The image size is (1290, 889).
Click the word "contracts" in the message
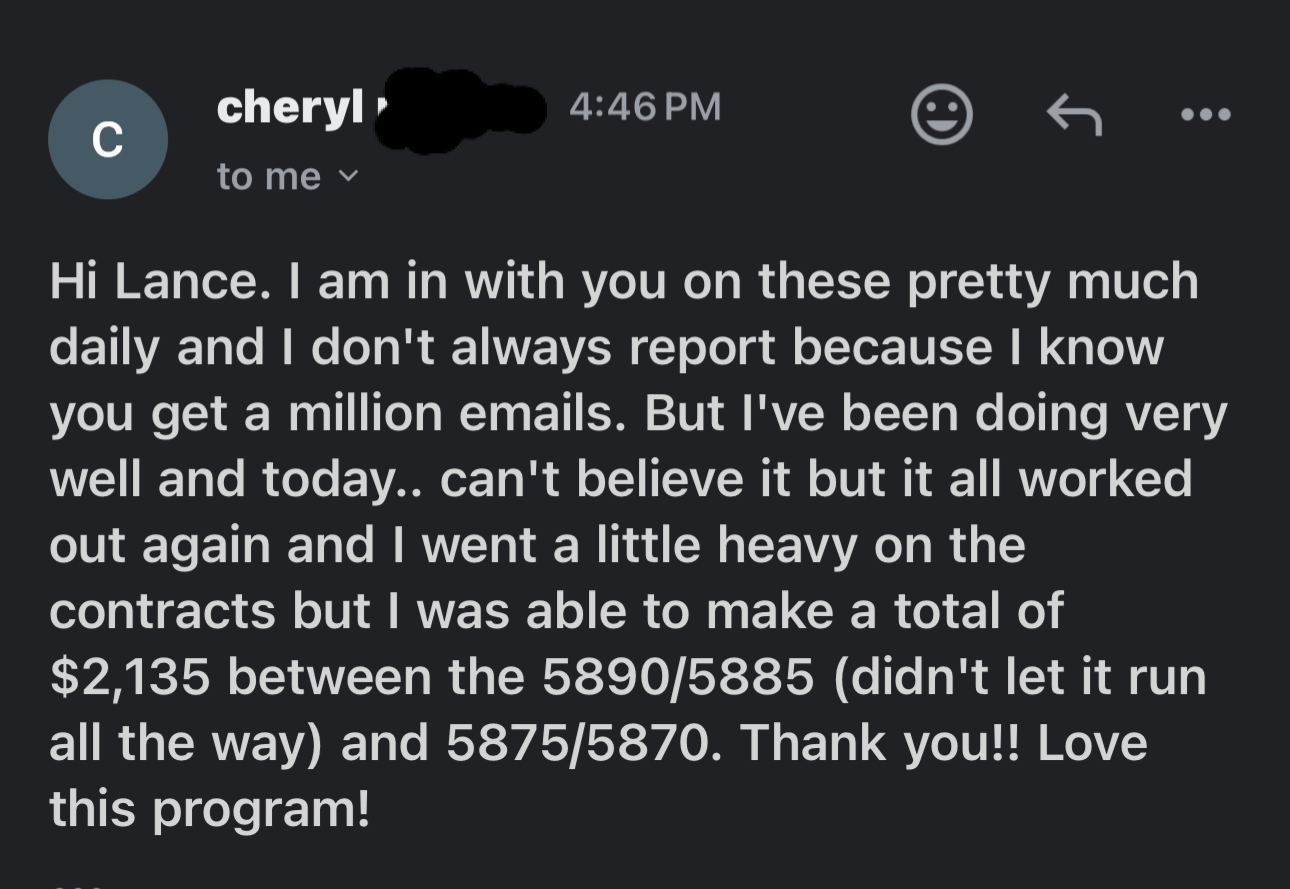coord(162,611)
